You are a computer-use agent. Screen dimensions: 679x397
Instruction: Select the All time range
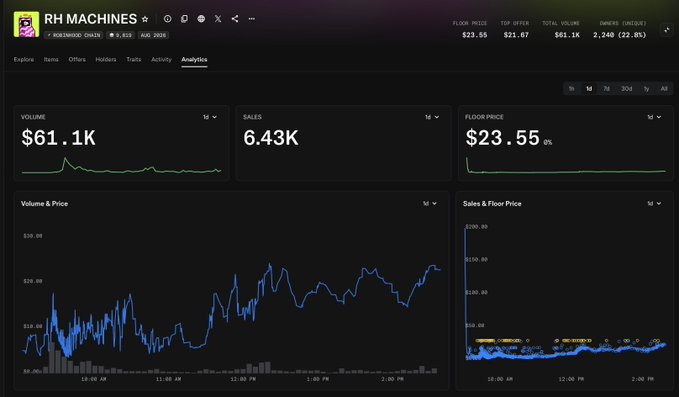[664, 89]
